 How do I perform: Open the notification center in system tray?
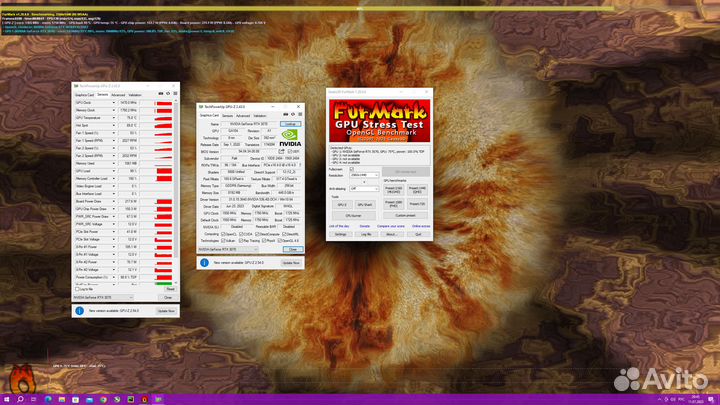711,399
